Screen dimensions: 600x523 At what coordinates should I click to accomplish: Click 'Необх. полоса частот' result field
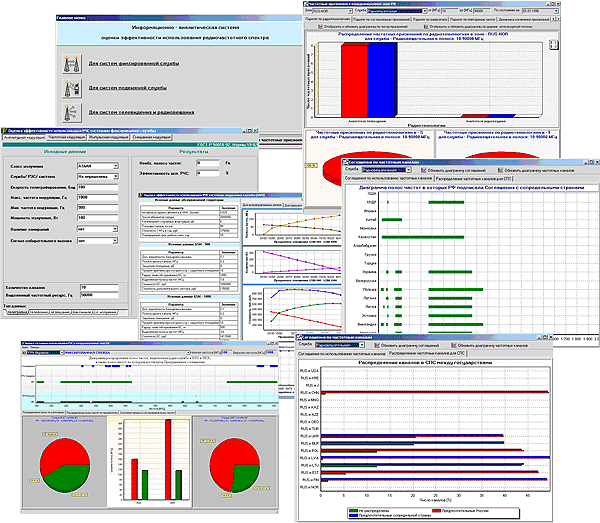pos(208,163)
